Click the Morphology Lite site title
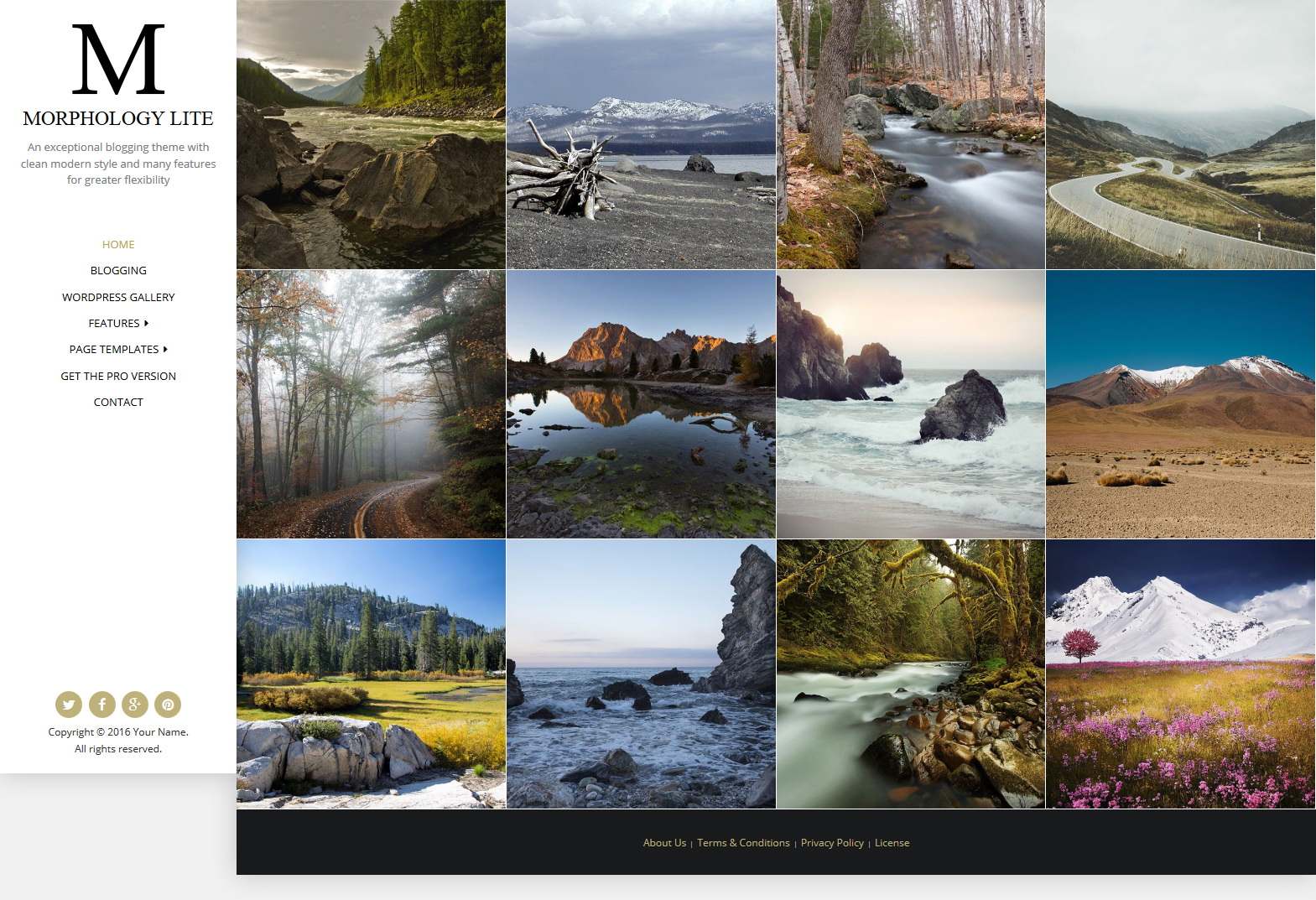The height and width of the screenshot is (900, 1316). [118, 118]
